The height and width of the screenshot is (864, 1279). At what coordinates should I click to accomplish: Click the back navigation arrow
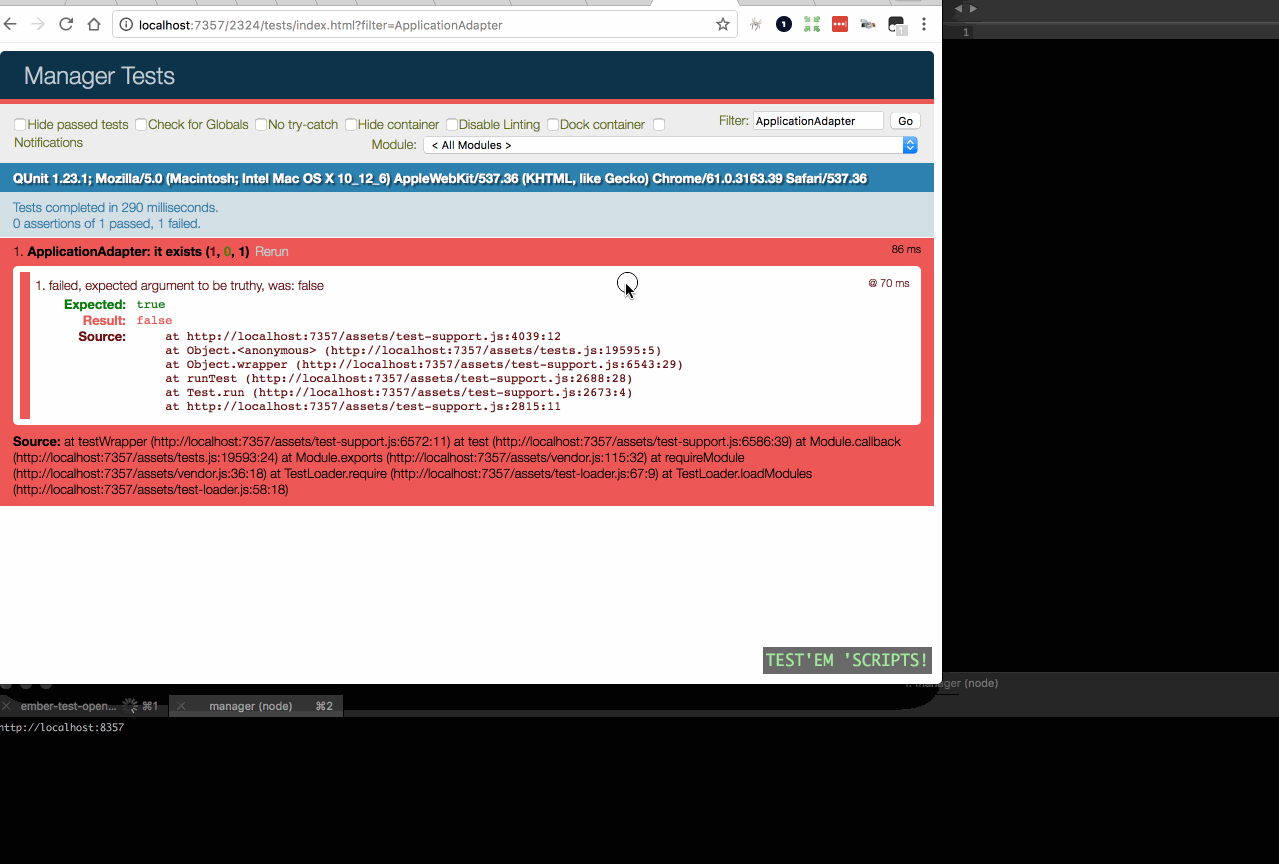[x=10, y=24]
